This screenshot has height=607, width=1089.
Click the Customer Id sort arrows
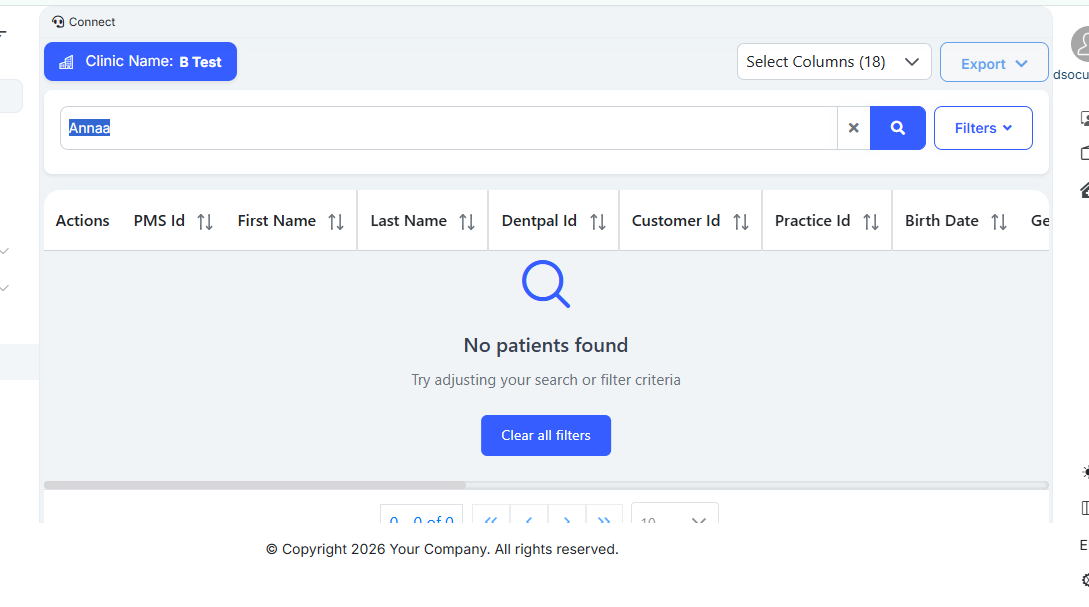tap(741, 222)
